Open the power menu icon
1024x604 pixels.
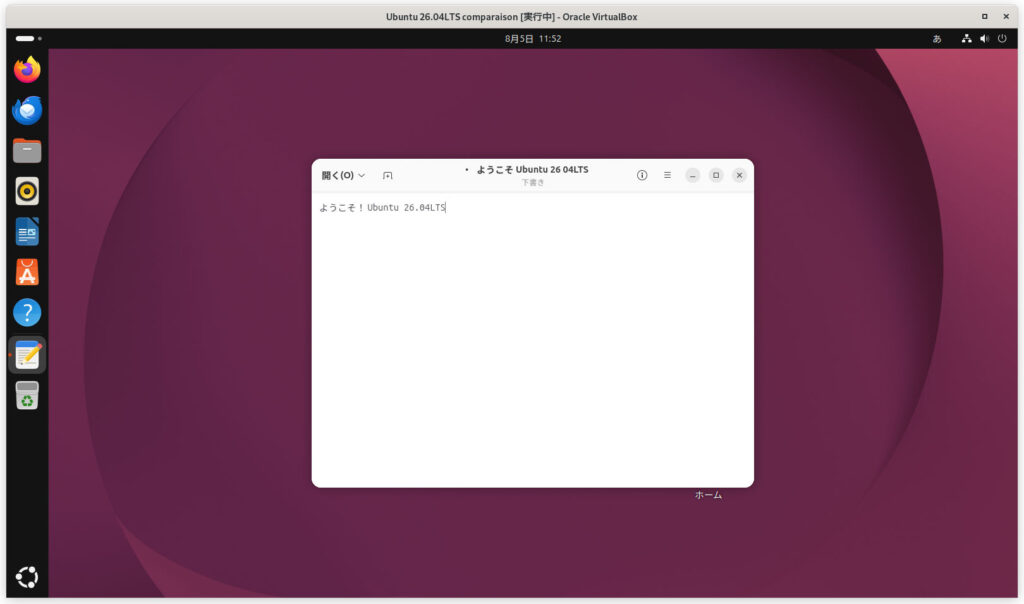point(1002,39)
